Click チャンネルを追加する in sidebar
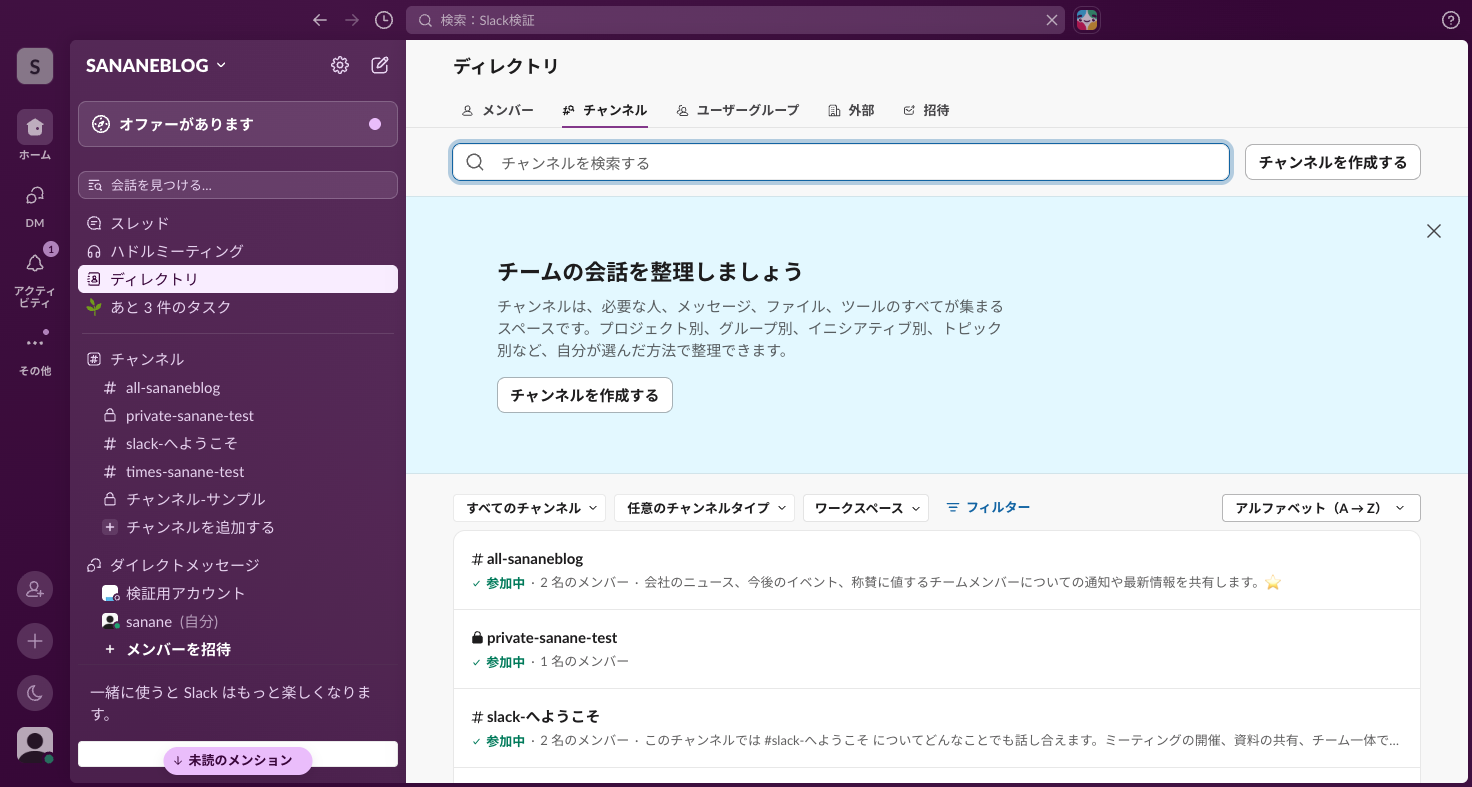Viewport: 1472px width, 787px height. pos(238,527)
